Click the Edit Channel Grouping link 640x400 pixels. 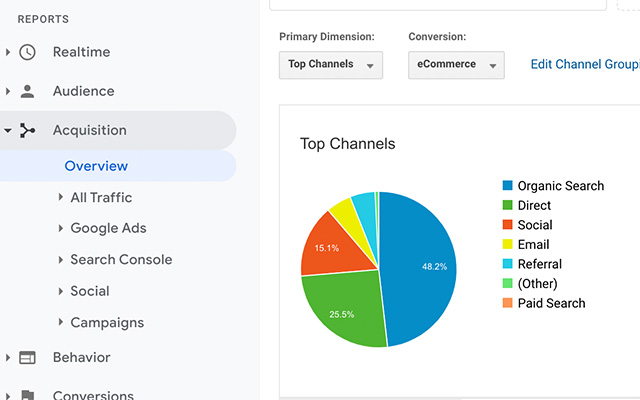tap(584, 64)
